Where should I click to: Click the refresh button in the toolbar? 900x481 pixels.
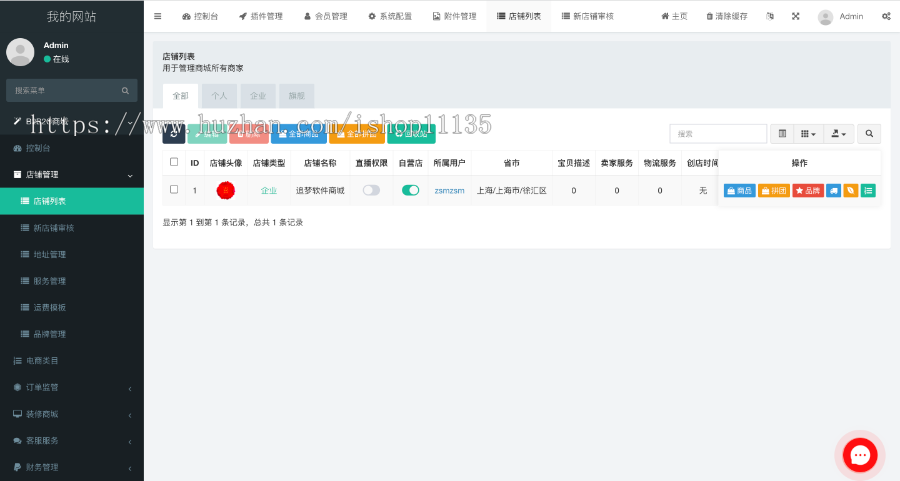[173, 134]
